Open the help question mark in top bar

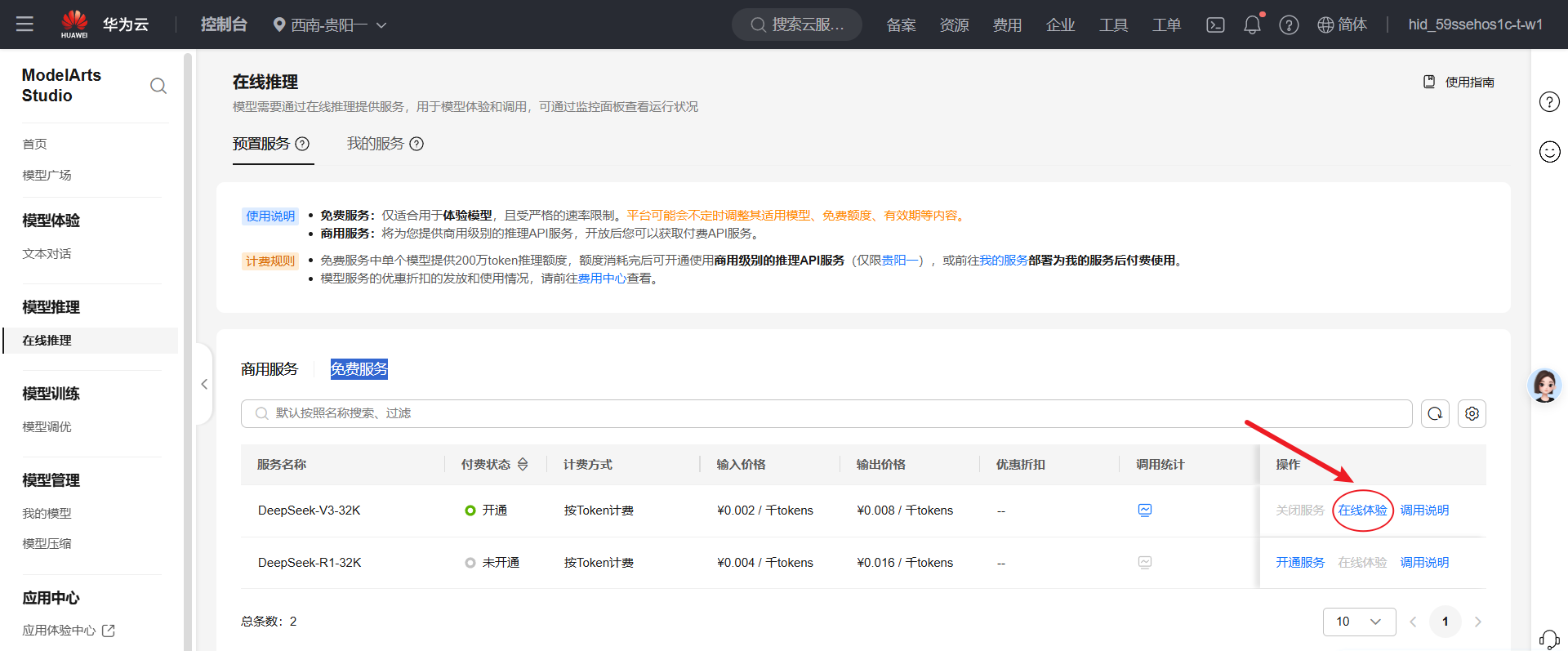(x=1289, y=25)
